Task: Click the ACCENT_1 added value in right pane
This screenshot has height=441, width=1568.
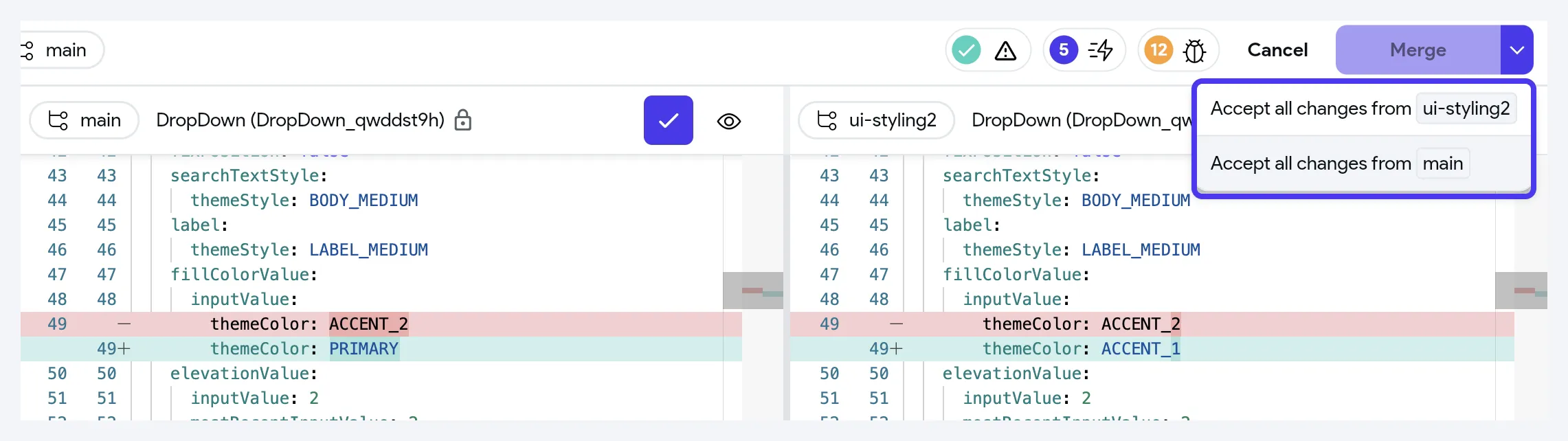Action: click(1141, 349)
